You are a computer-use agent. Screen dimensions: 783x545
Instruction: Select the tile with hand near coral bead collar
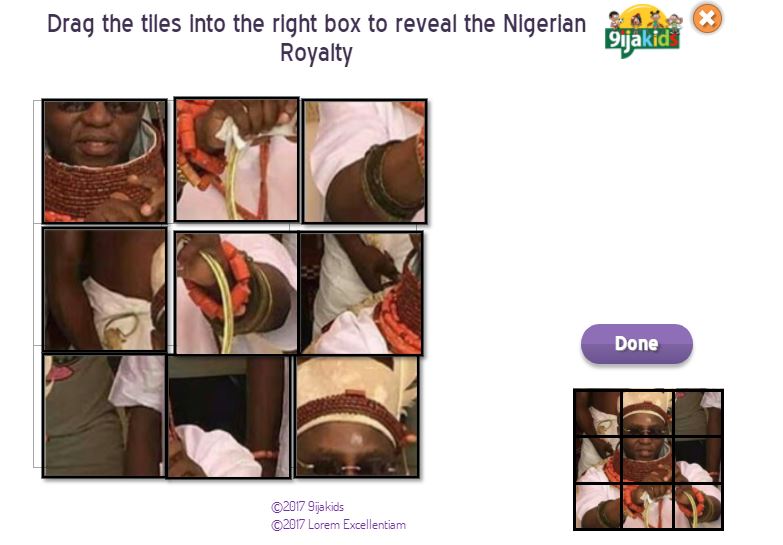(361, 293)
